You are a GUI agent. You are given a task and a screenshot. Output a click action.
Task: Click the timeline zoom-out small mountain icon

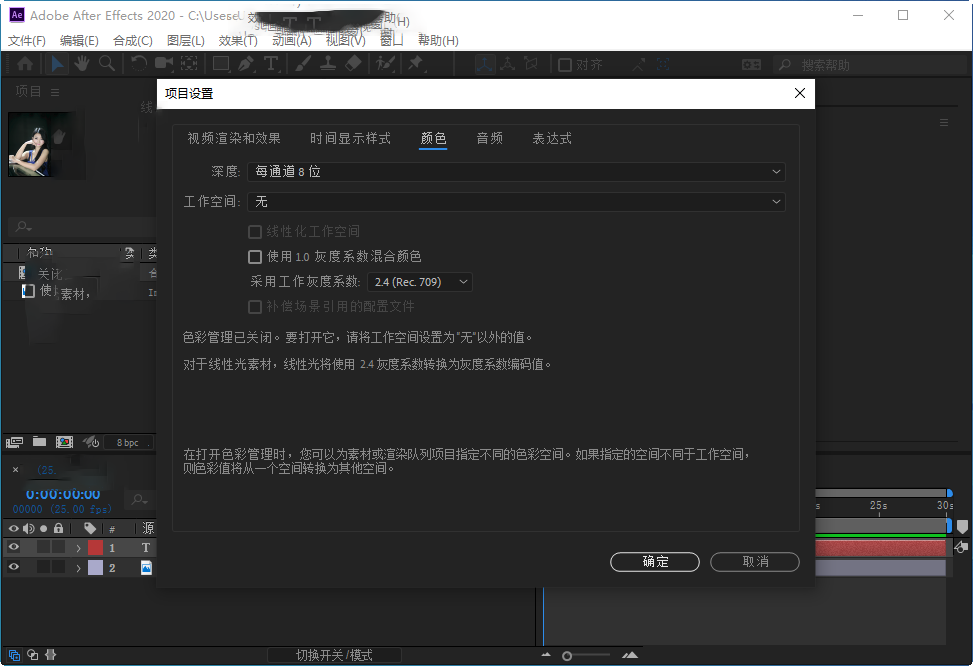tap(546, 655)
